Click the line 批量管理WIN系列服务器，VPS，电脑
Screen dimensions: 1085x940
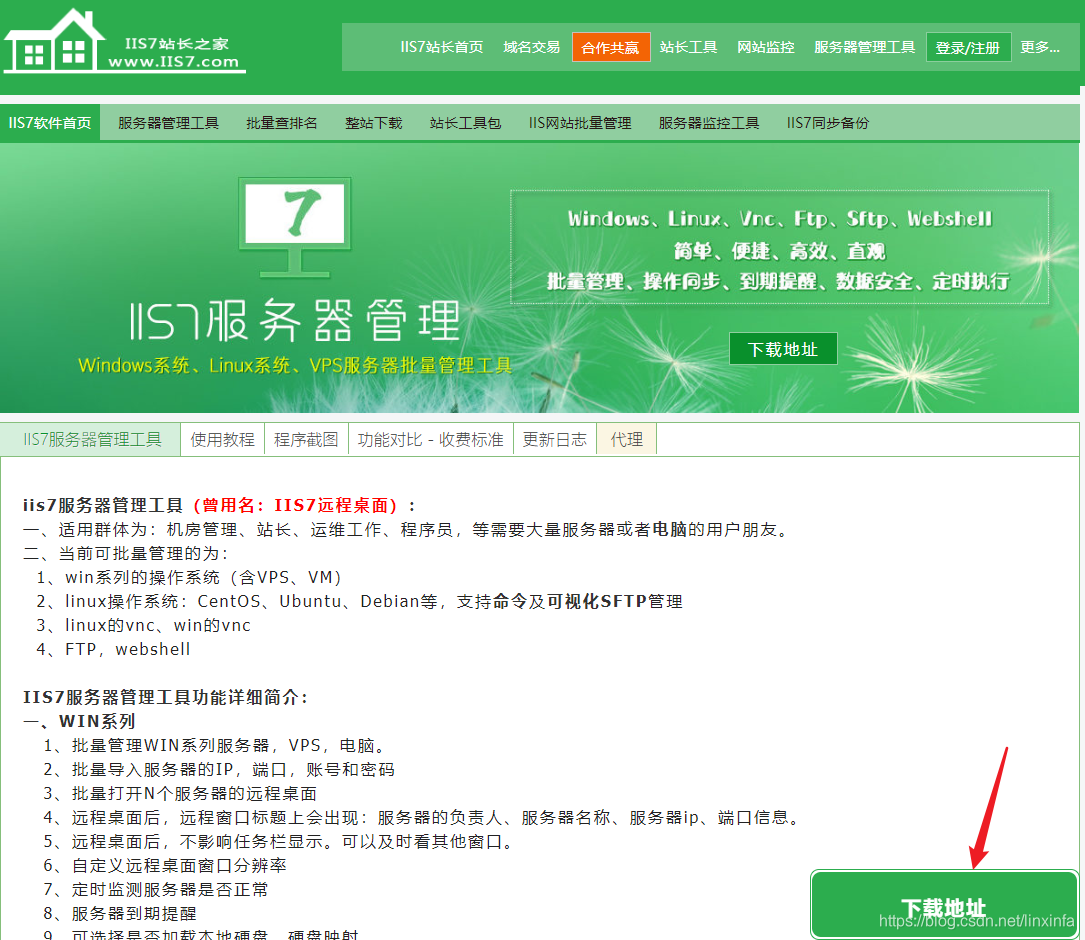point(215,745)
